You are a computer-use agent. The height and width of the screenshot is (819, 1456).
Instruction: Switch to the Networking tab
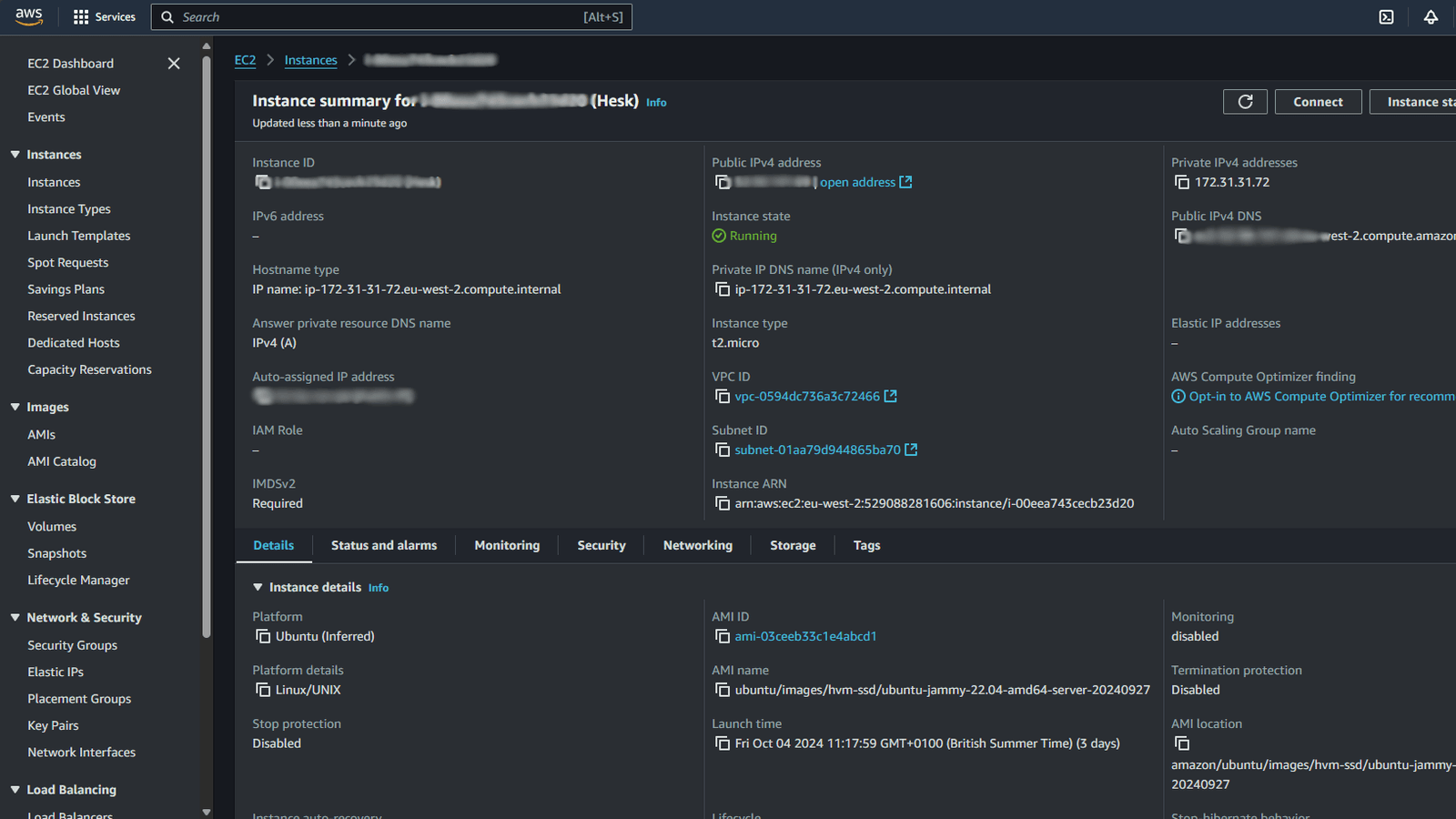click(697, 545)
